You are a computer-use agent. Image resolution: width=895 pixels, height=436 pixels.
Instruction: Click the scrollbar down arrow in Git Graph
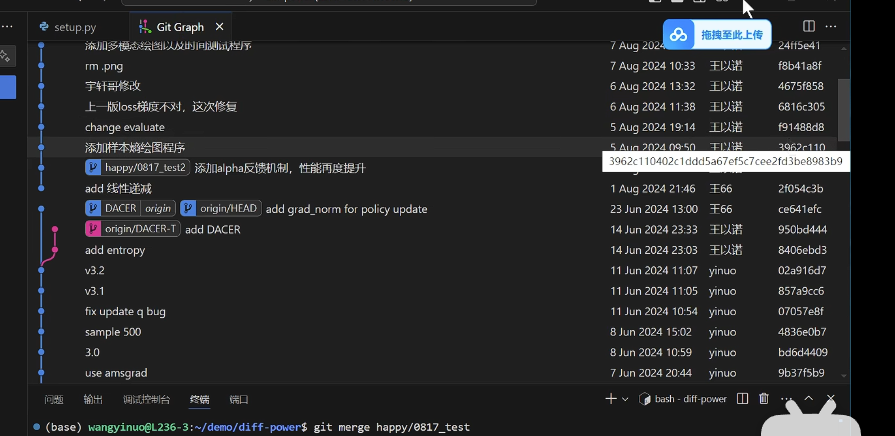point(844,375)
